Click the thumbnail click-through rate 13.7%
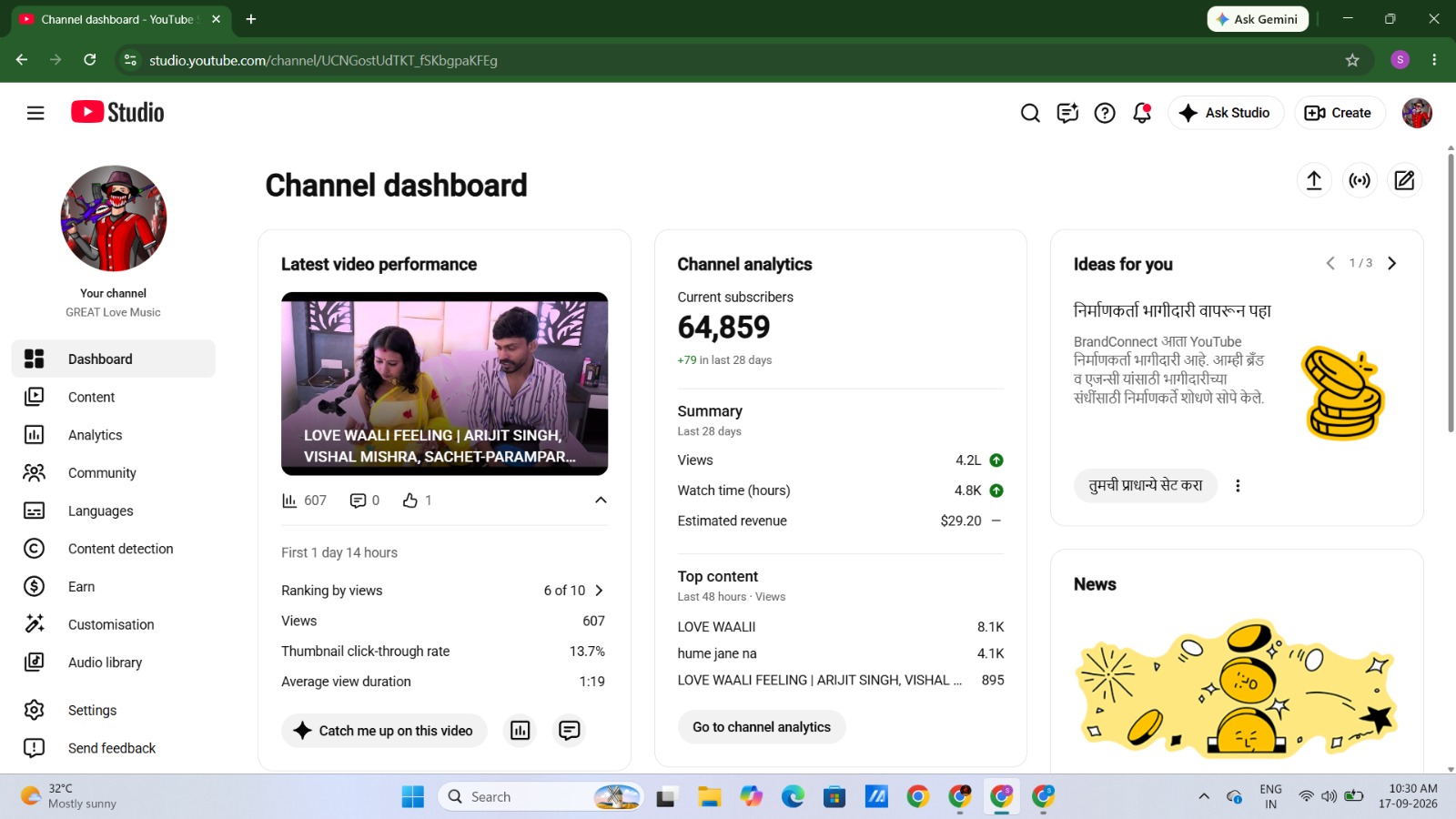 [x=587, y=652]
